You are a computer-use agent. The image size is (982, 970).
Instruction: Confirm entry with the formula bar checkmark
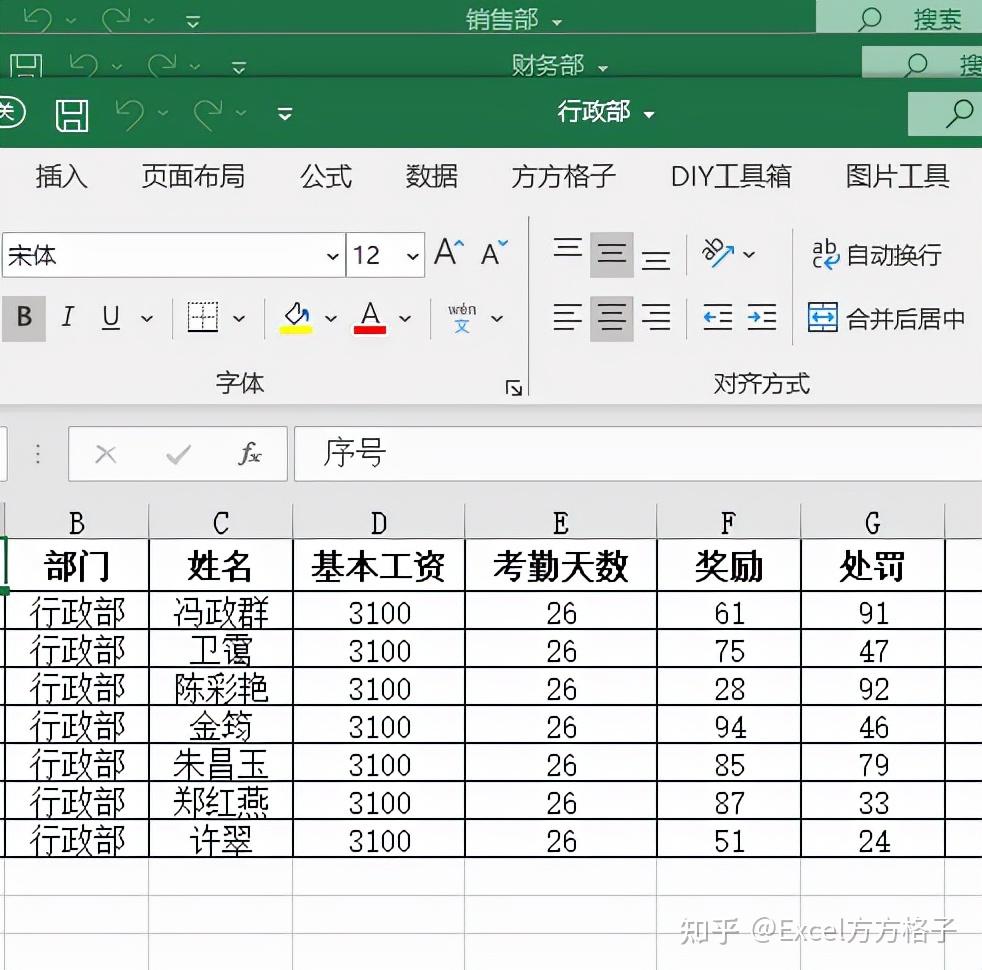(178, 454)
